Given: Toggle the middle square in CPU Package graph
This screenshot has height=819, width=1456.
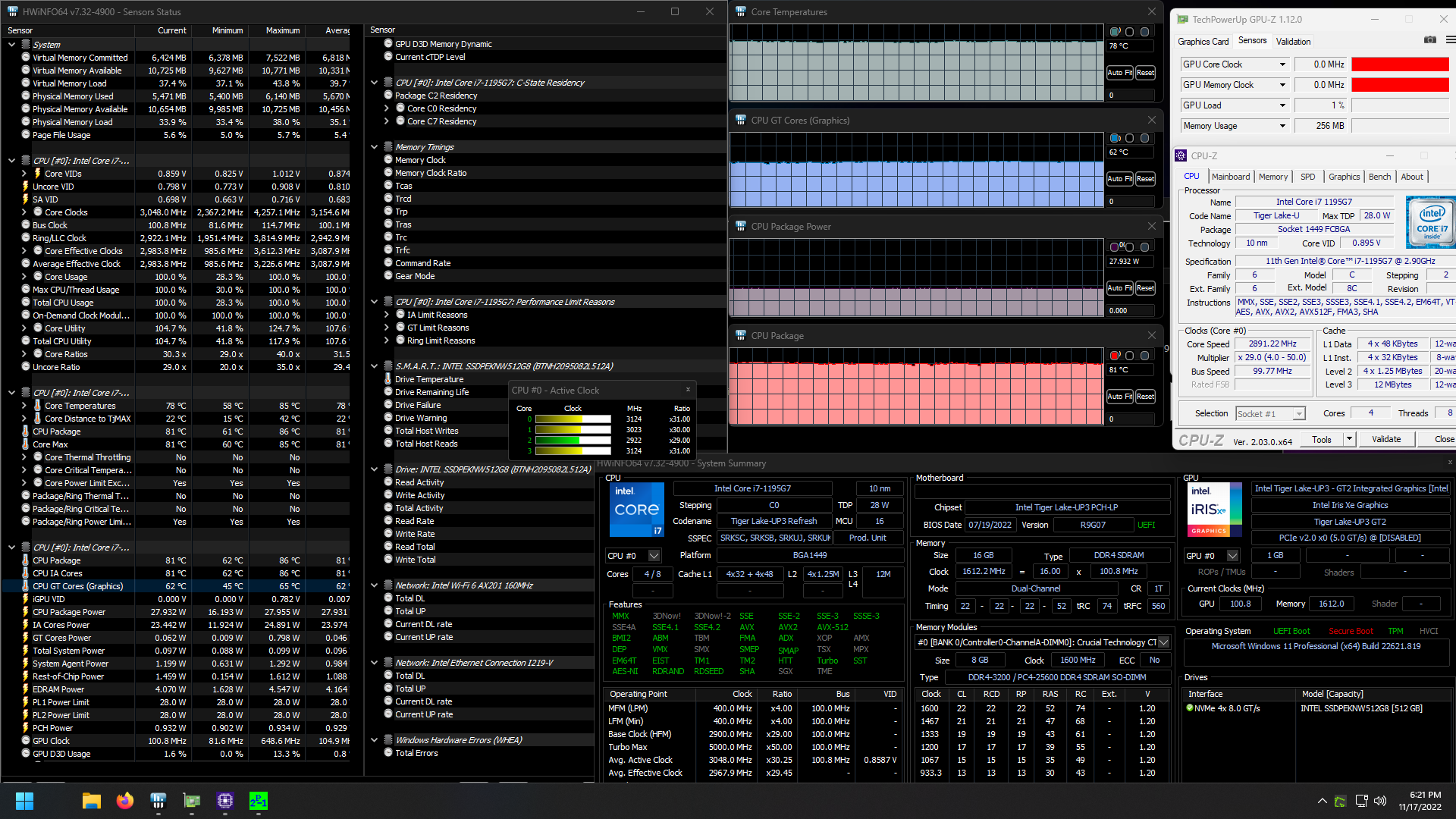Looking at the screenshot, I should pyautogui.click(x=1130, y=356).
